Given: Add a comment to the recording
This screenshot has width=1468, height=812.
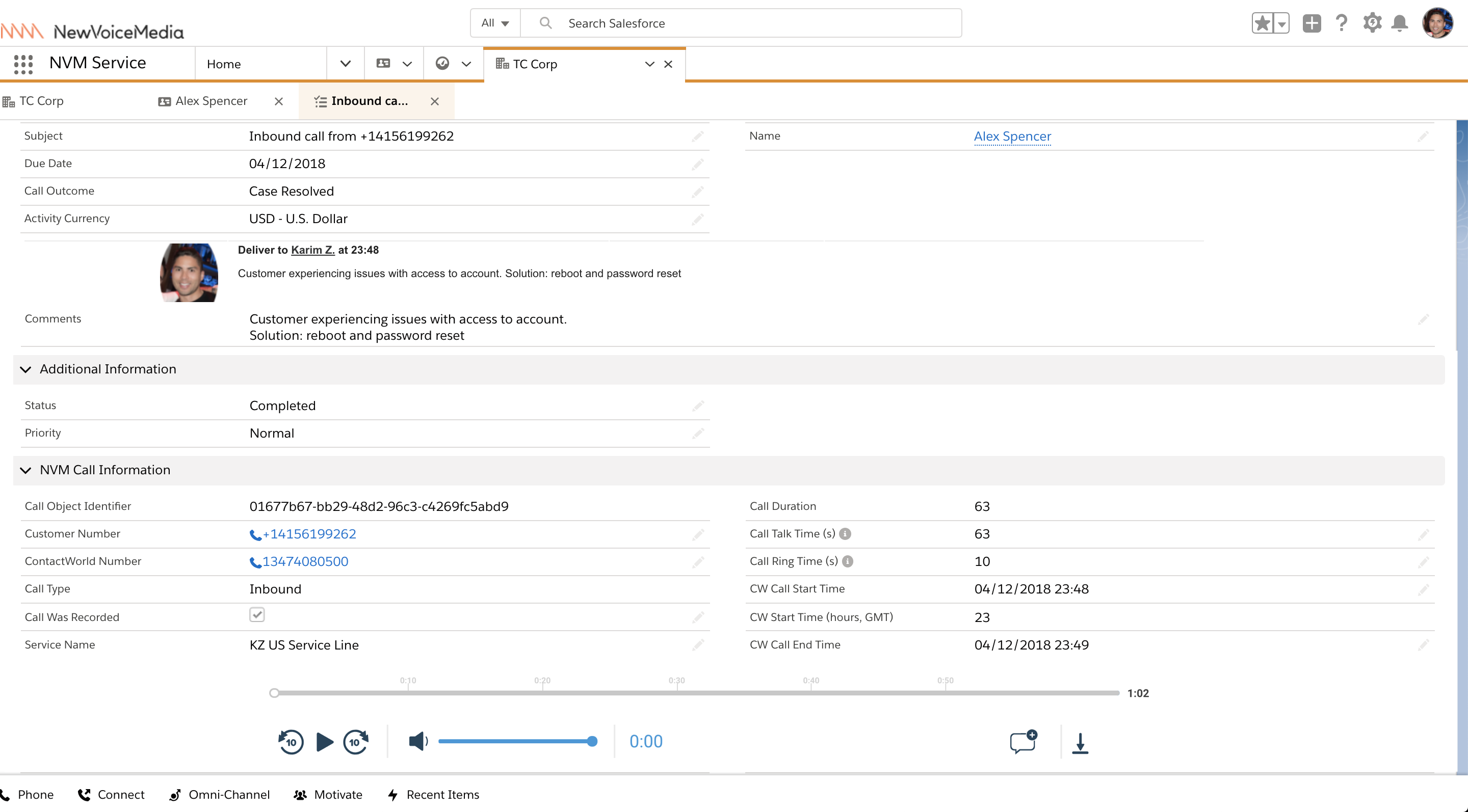Looking at the screenshot, I should 1023,742.
